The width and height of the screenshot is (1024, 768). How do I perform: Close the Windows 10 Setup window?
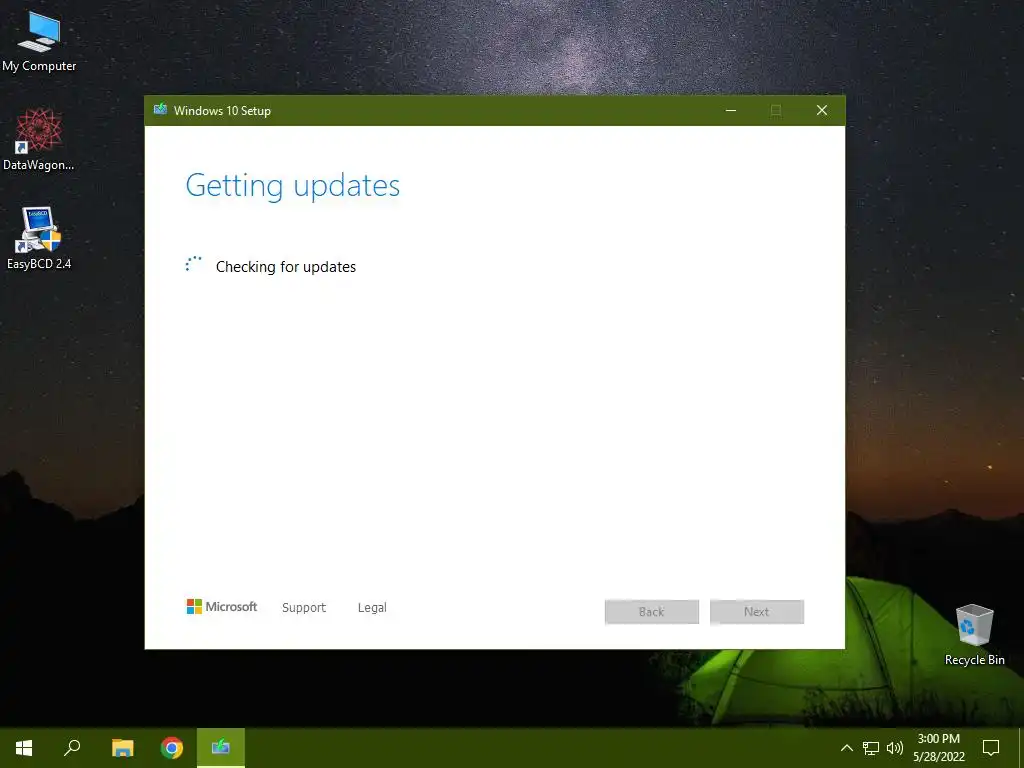(x=822, y=110)
